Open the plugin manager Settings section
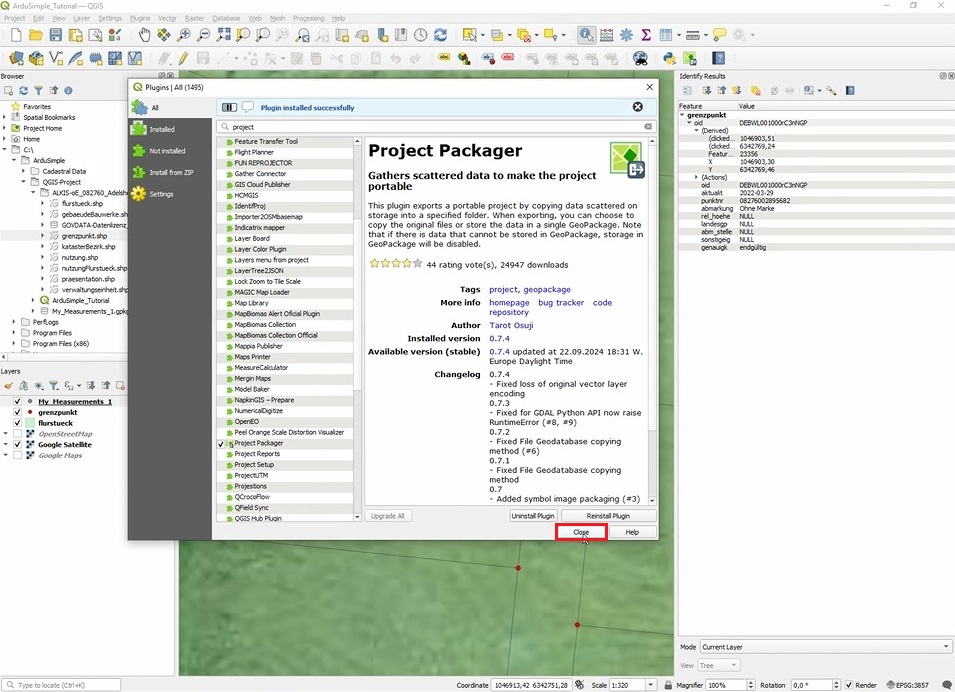 (160, 194)
